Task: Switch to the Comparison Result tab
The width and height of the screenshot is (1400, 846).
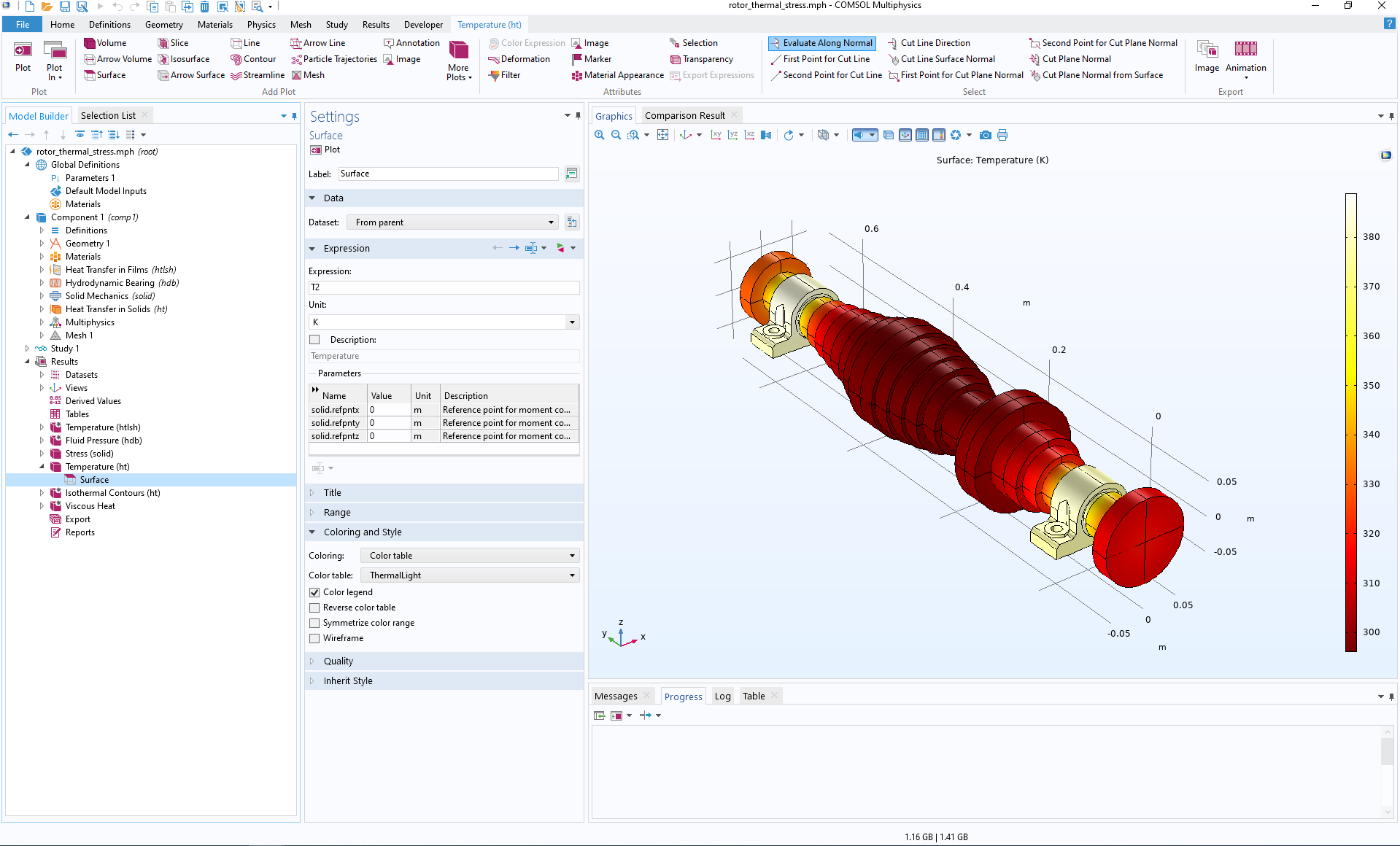Action: click(x=686, y=115)
